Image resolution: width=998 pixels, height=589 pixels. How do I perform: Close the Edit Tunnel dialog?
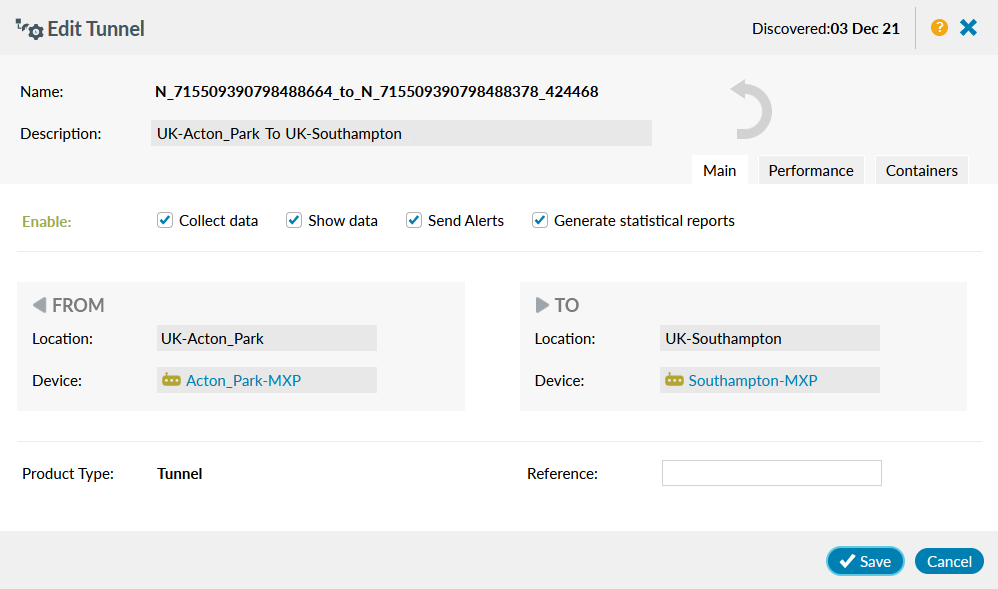tap(968, 28)
